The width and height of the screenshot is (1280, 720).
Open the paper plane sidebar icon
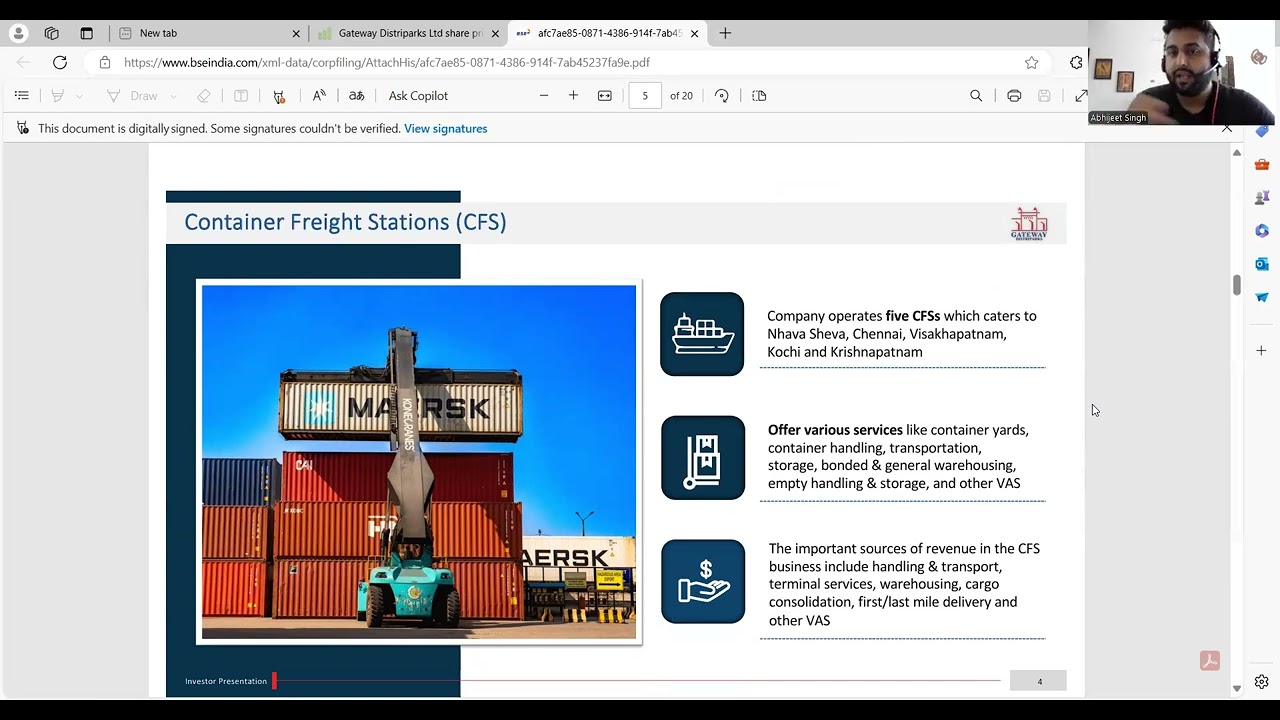pyautogui.click(x=1262, y=297)
